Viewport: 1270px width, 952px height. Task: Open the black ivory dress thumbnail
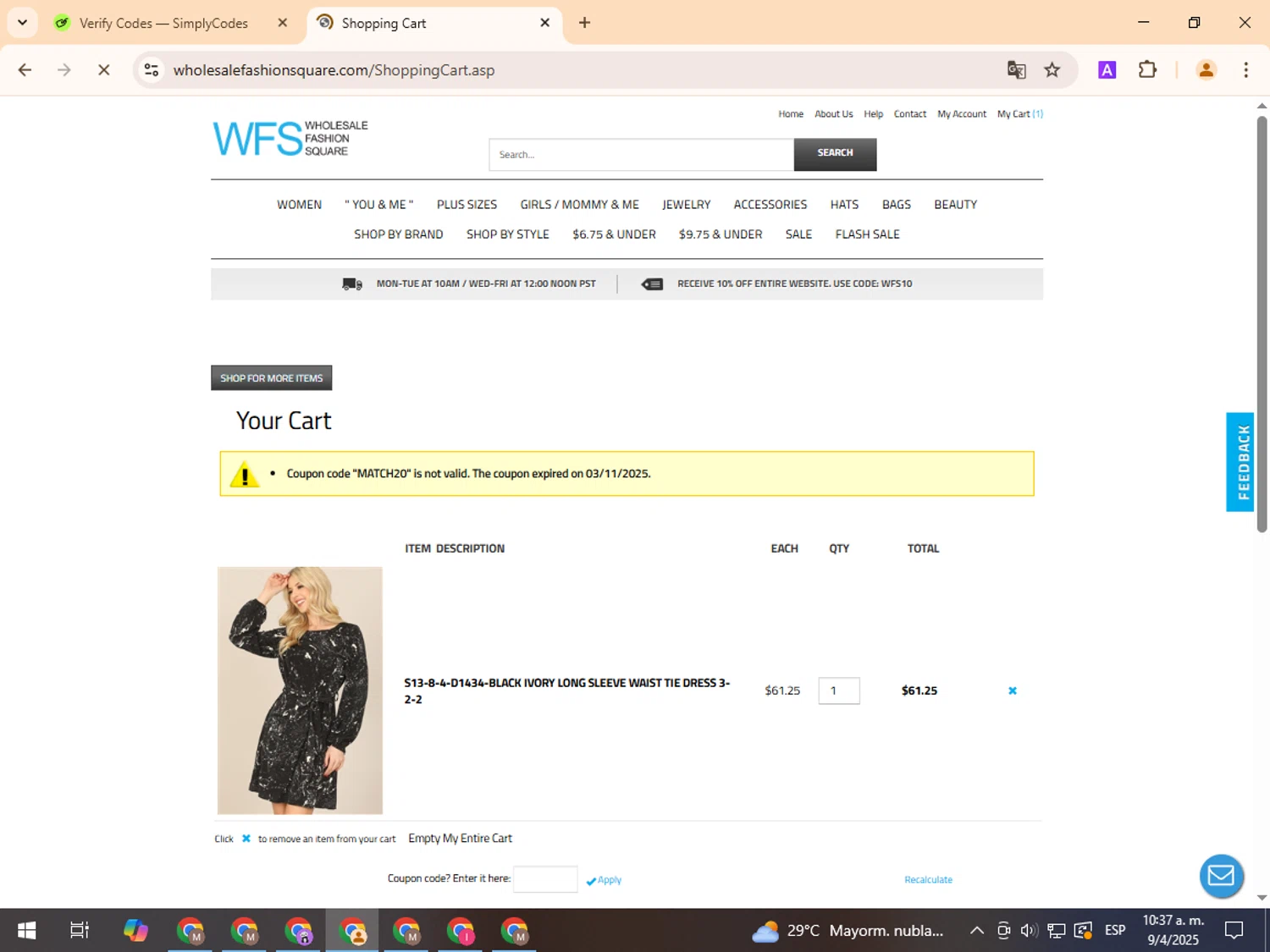click(300, 691)
